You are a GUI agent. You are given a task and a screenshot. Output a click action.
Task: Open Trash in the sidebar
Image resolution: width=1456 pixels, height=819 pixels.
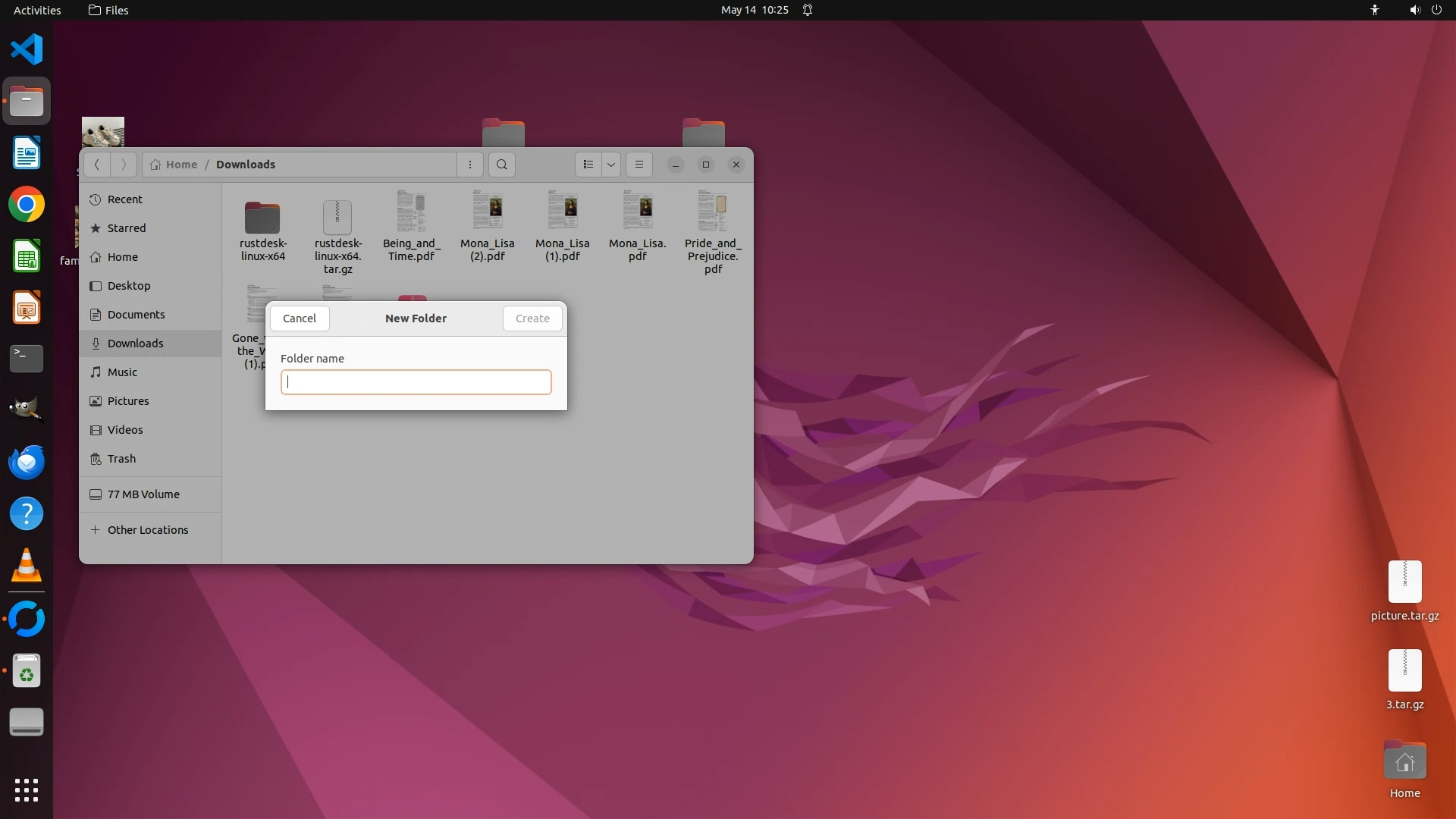(121, 459)
